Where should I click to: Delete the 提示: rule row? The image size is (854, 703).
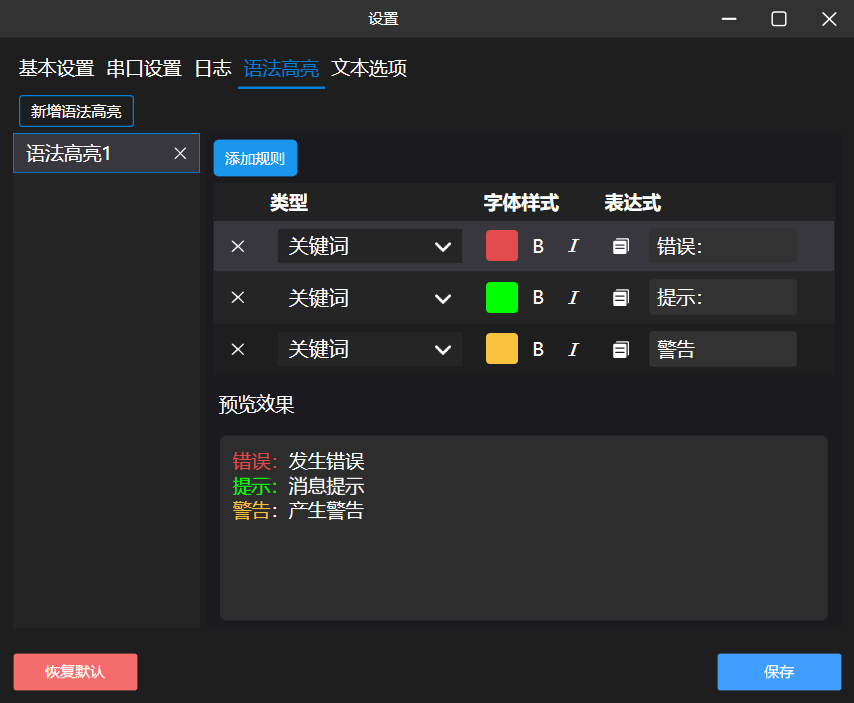pyautogui.click(x=237, y=297)
